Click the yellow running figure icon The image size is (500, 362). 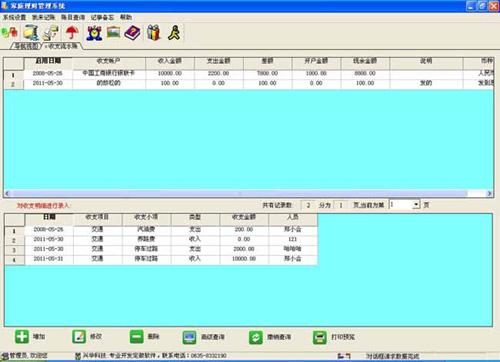tap(174, 33)
